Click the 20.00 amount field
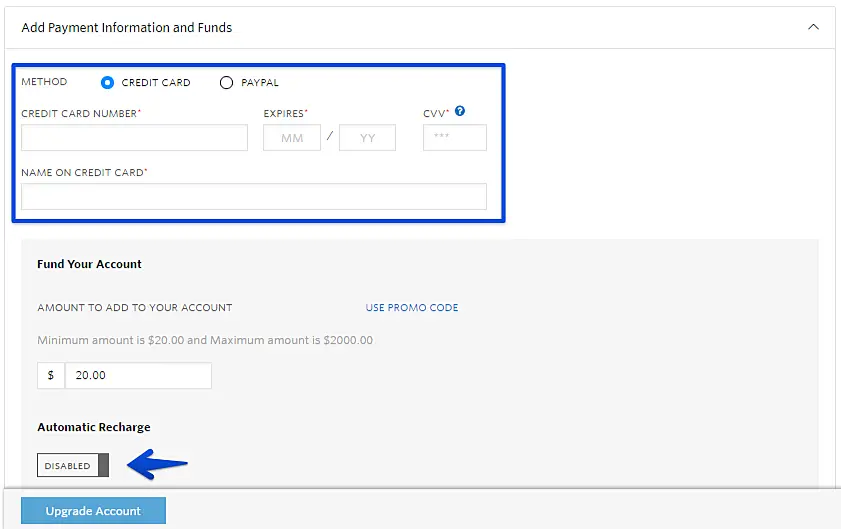841x529 pixels. (x=138, y=376)
